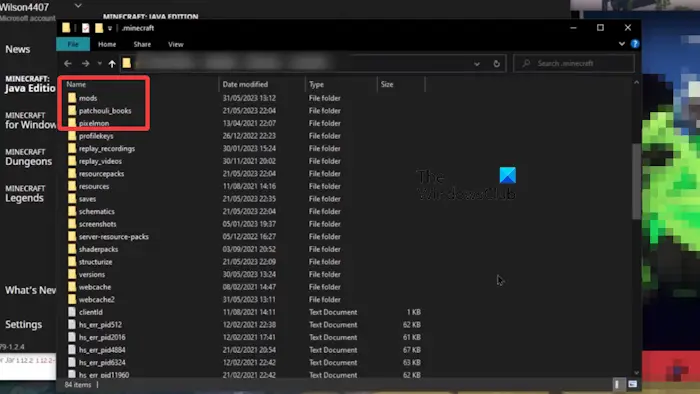
Task: Select the hs_err_pid6324 text document
Action: click(x=102, y=362)
